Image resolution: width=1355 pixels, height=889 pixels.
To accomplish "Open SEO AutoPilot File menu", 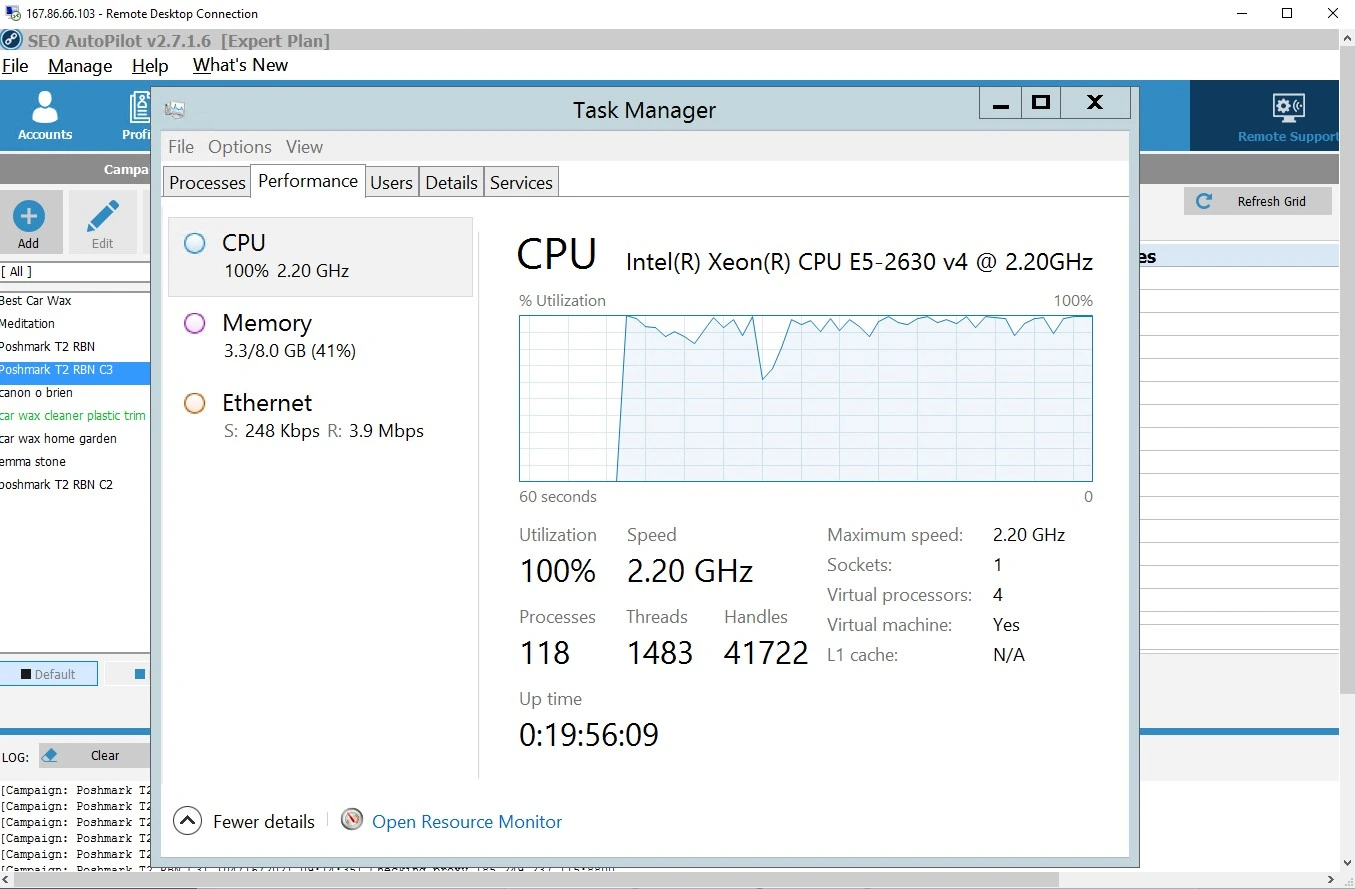I will (15, 66).
